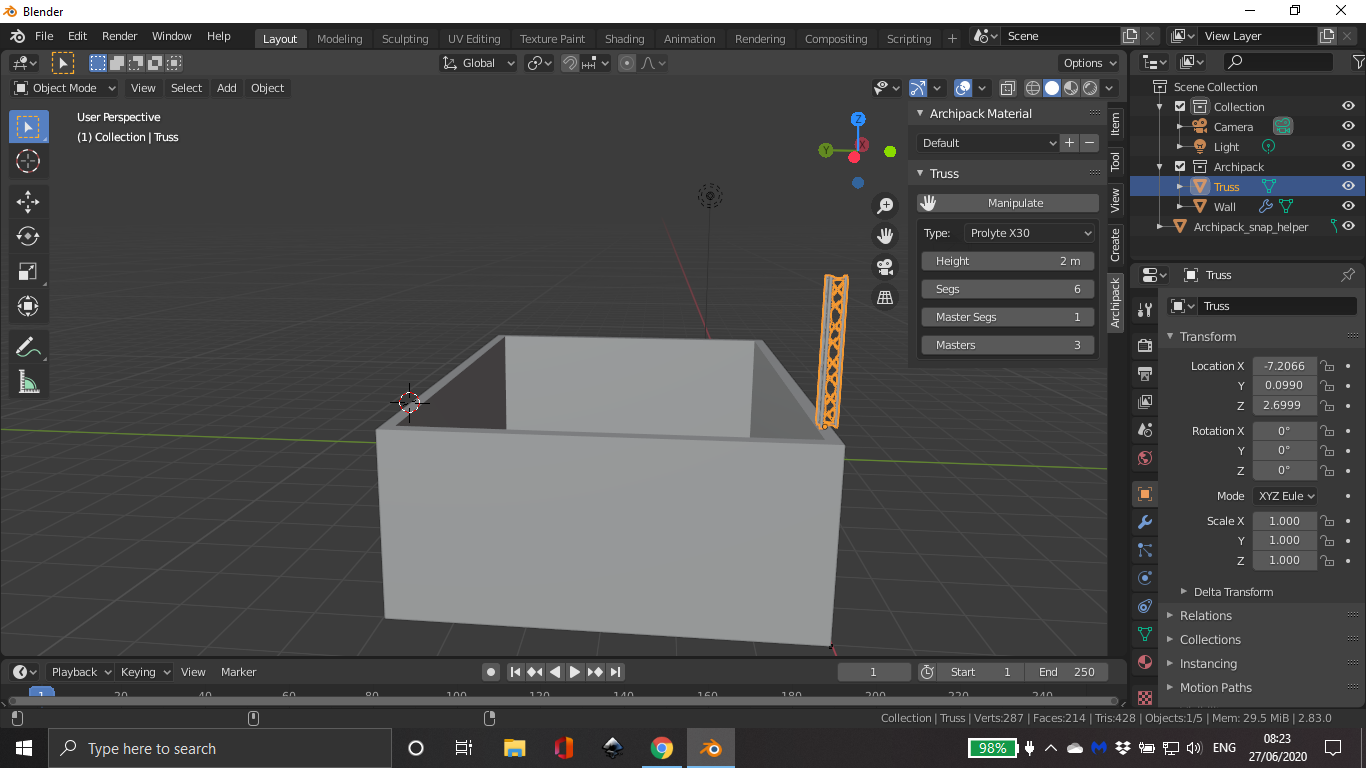Open the viewport Add menu
The width and height of the screenshot is (1366, 768).
point(227,88)
